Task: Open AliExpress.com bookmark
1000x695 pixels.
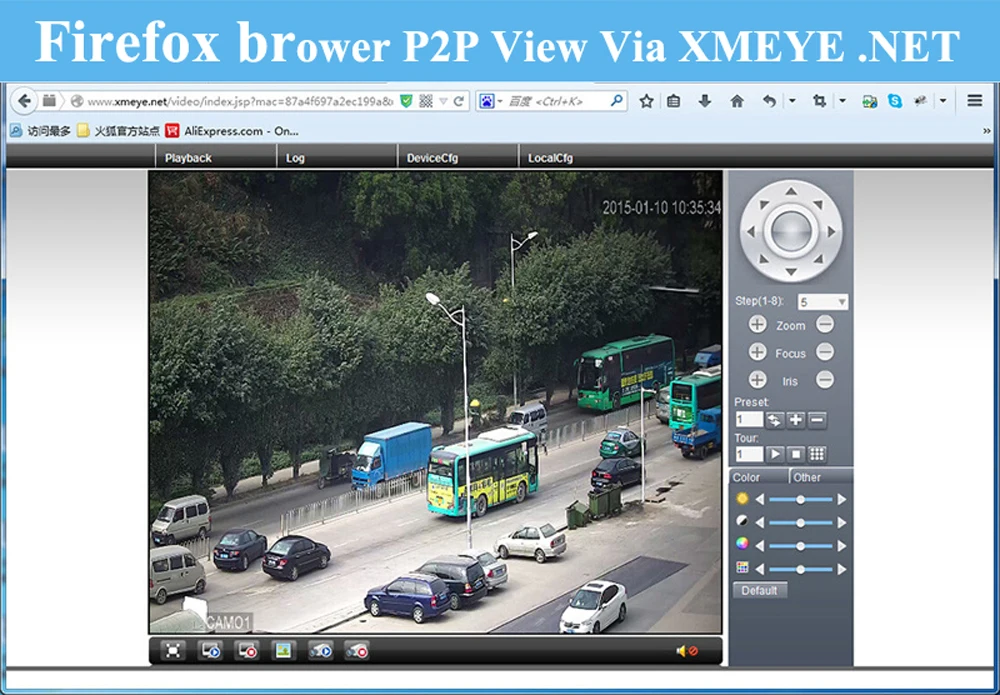Action: pos(232,131)
